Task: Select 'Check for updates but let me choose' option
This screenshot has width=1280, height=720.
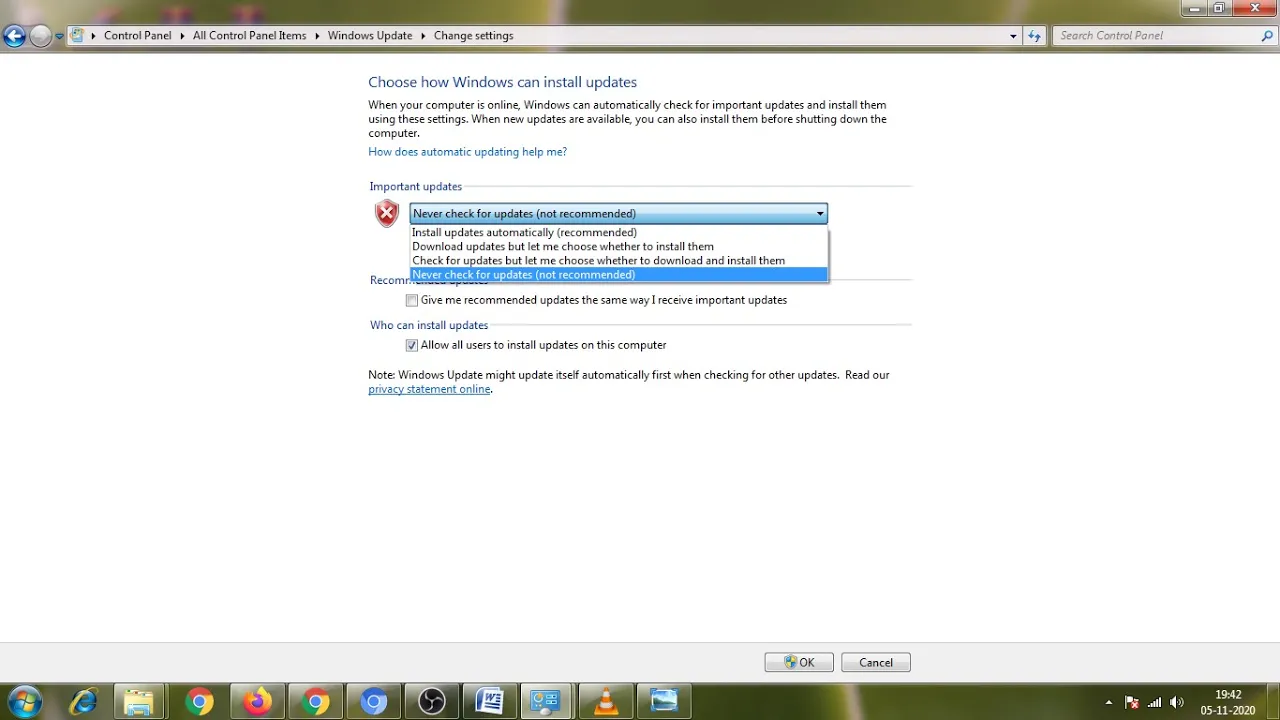Action: pos(619,260)
